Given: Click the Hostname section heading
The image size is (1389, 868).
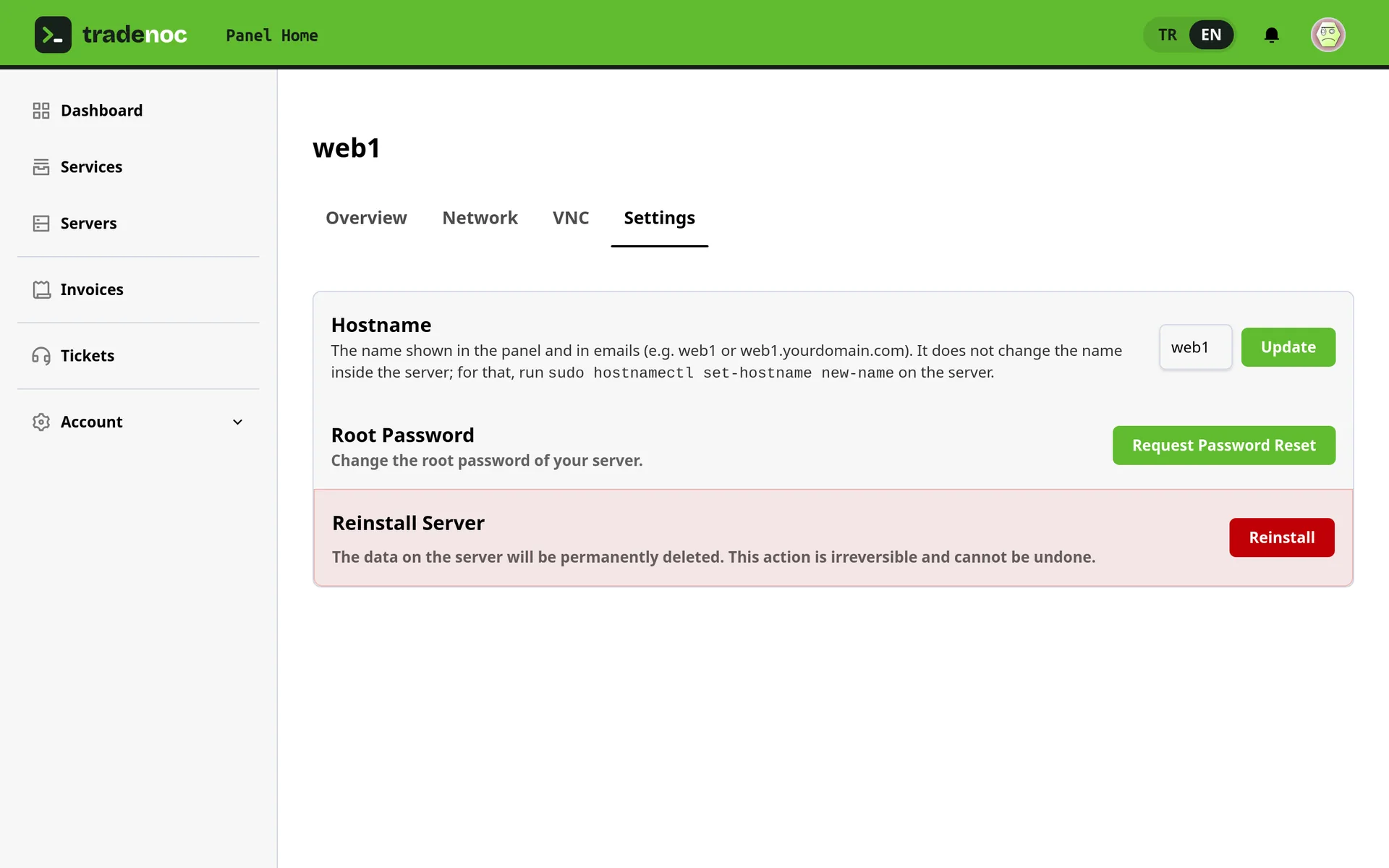Looking at the screenshot, I should coord(381,325).
